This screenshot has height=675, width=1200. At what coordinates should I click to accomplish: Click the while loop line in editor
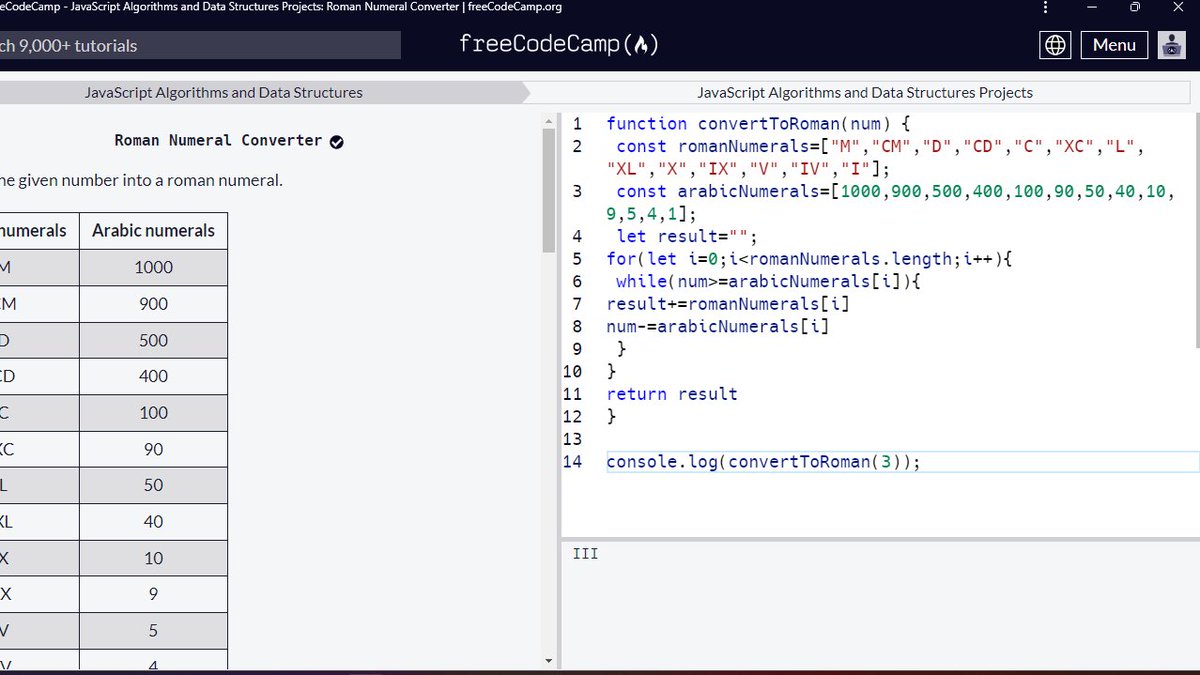769,282
